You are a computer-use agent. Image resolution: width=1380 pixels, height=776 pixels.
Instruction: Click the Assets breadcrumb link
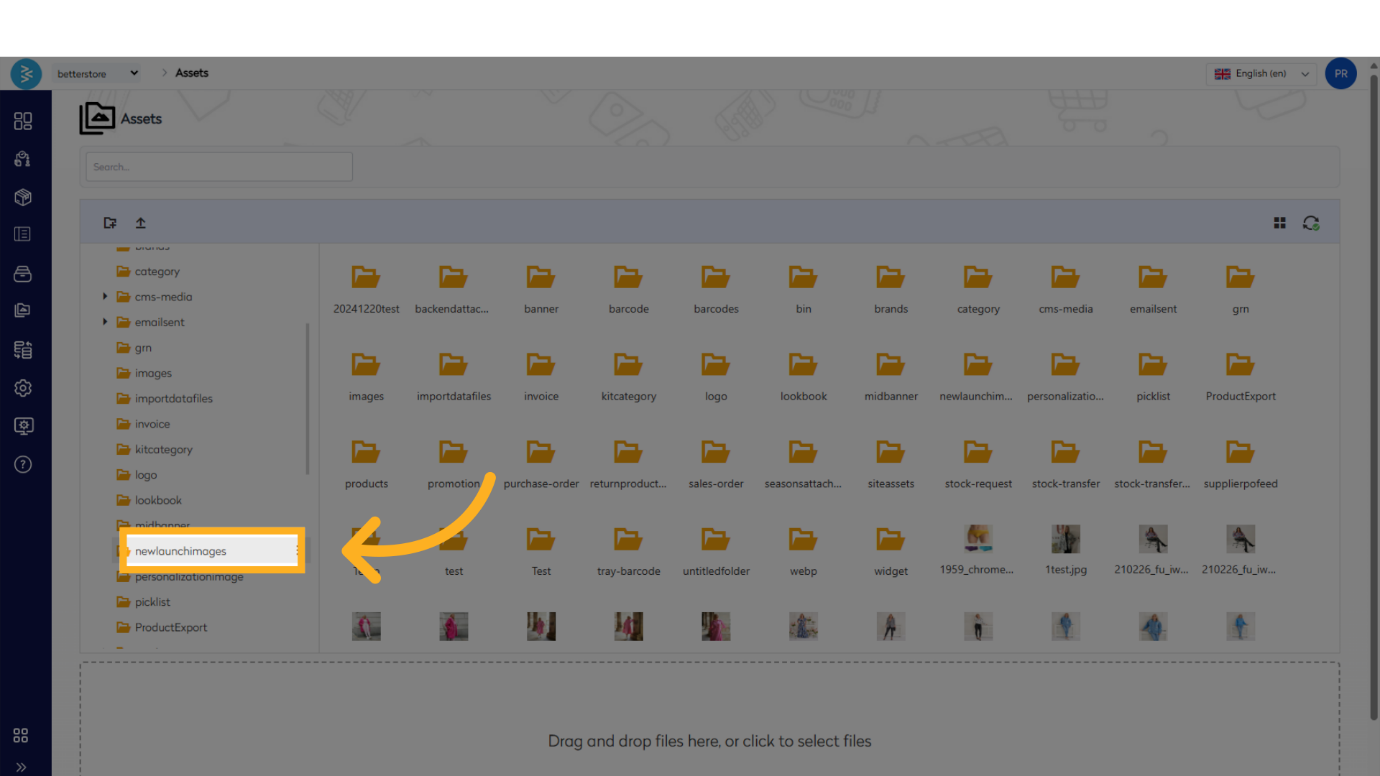click(x=192, y=73)
